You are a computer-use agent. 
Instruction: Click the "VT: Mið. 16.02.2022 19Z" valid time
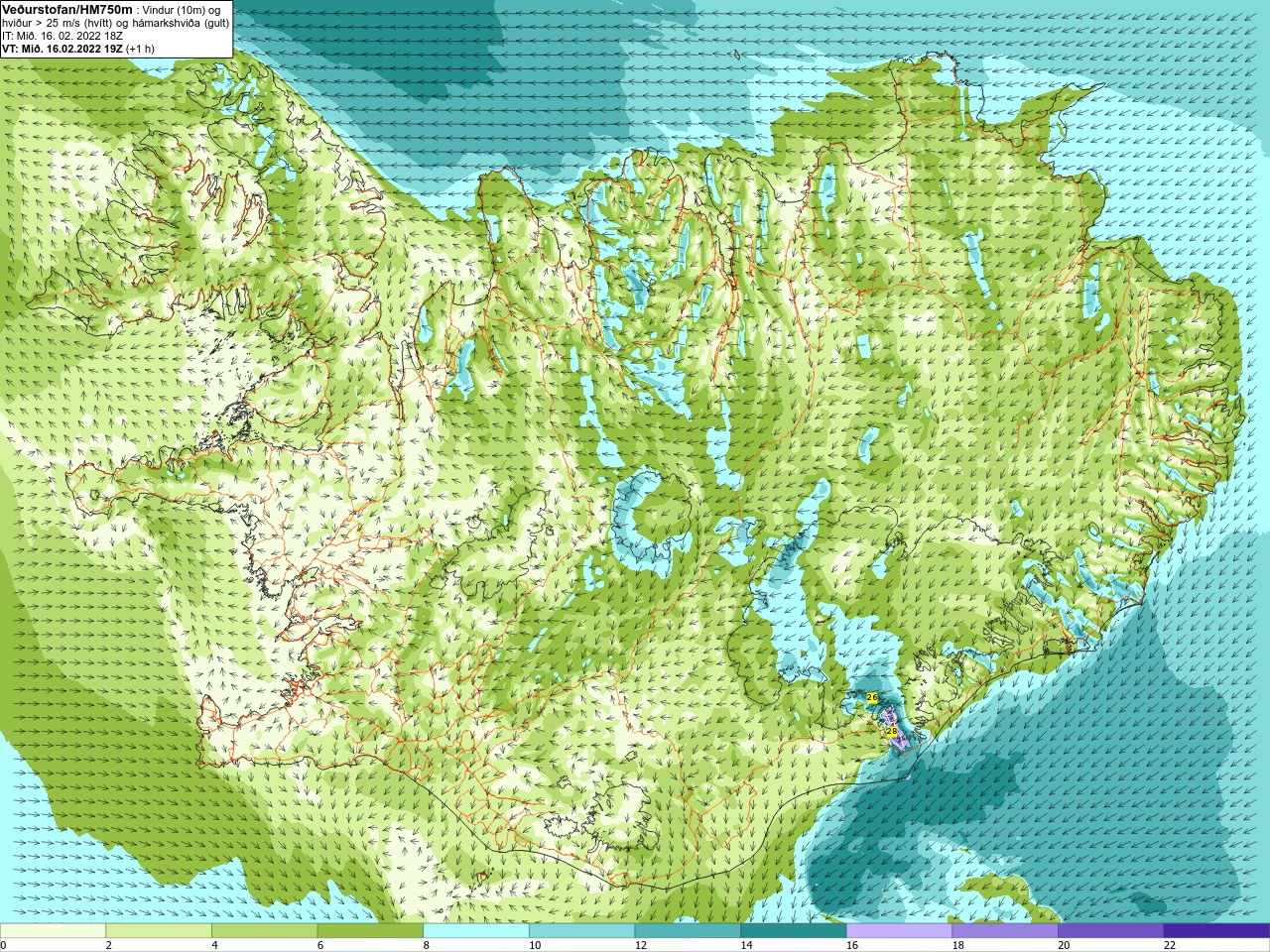point(63,49)
